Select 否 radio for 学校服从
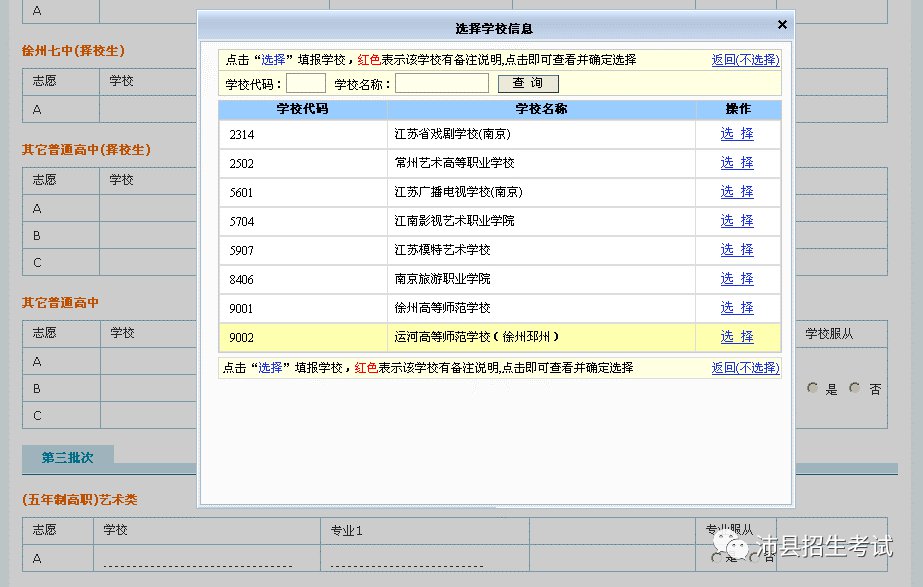This screenshot has height=587, width=923. tap(855, 389)
